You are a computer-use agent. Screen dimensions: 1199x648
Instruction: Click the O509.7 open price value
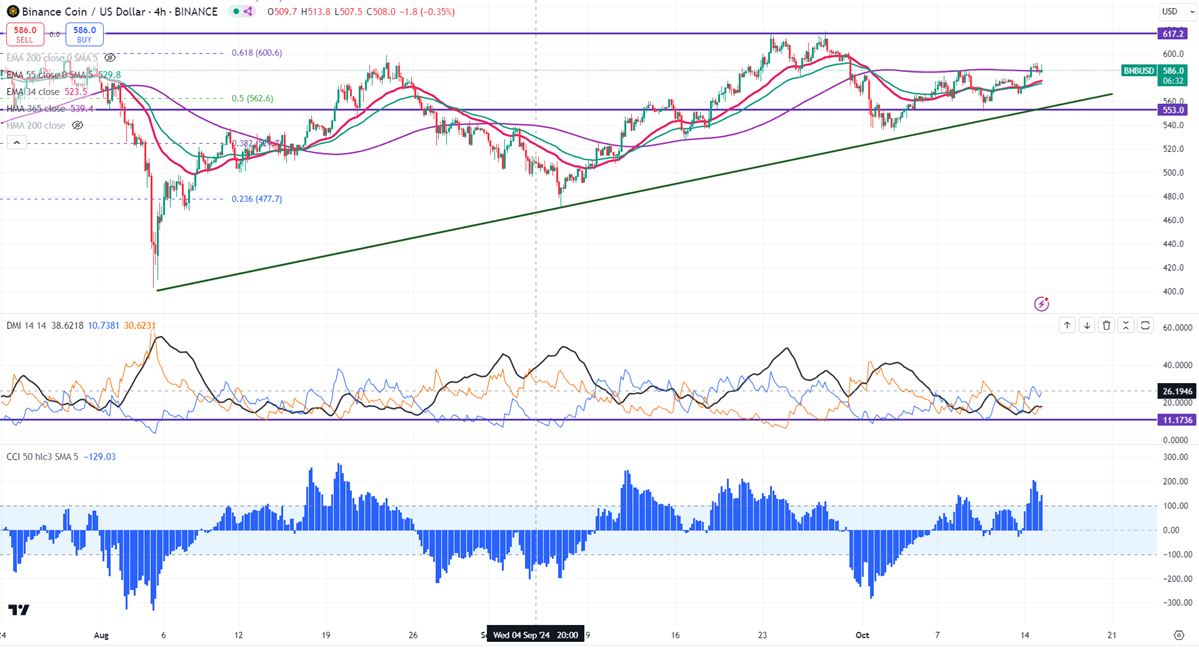pos(282,11)
